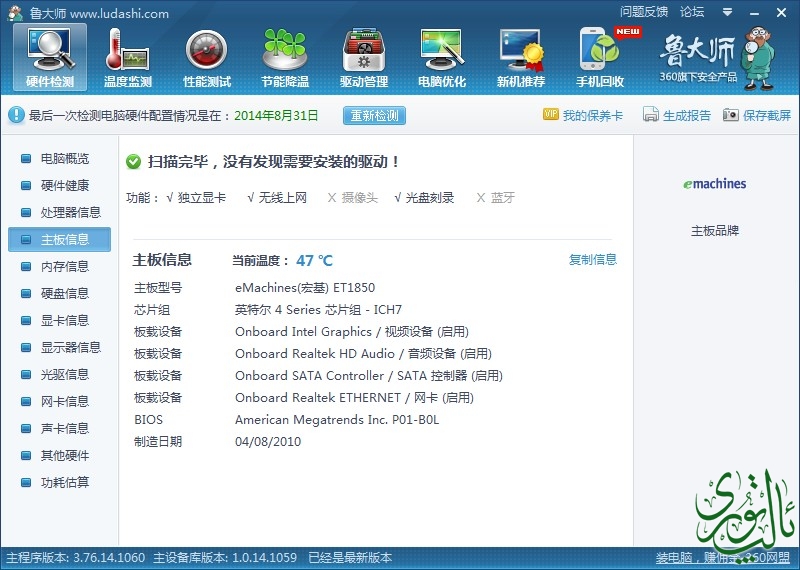800x570 pixels.
Task: Click the 47 ℃ temperature value
Action: (314, 261)
